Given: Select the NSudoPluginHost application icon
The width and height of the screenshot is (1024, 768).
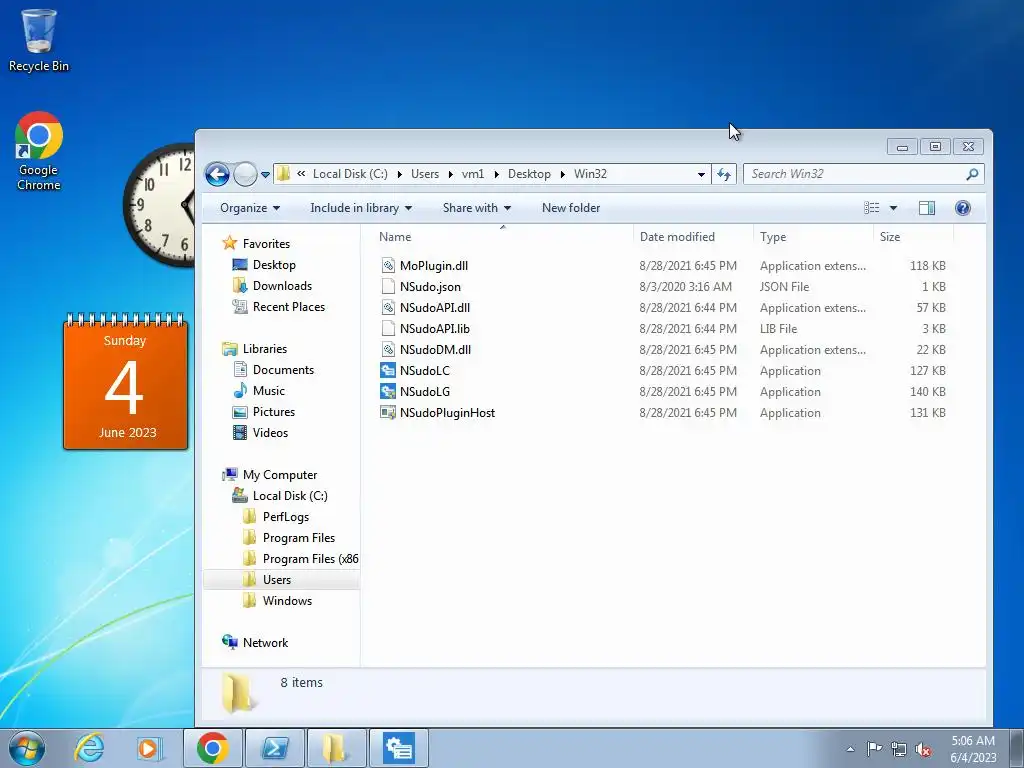Looking at the screenshot, I should [388, 412].
